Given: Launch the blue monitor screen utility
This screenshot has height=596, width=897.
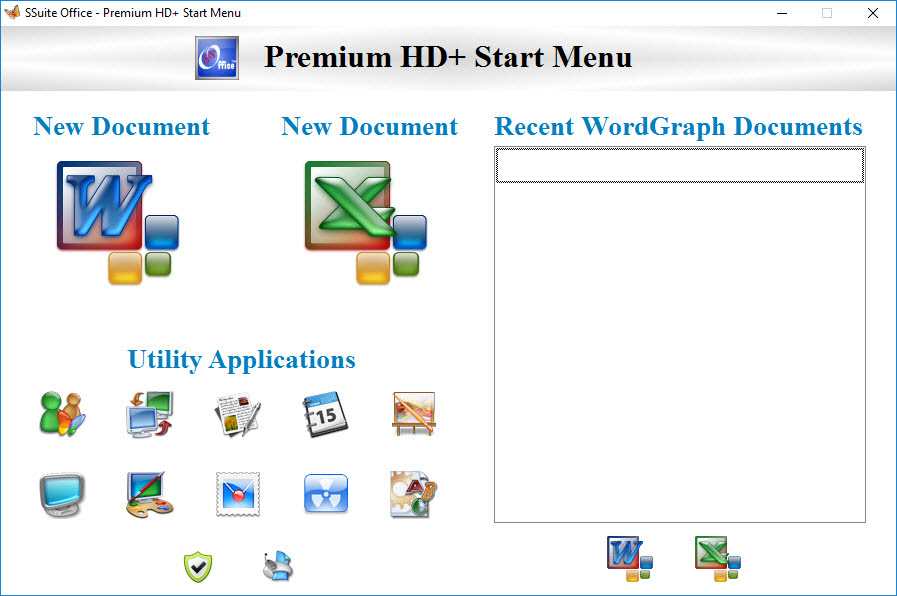Looking at the screenshot, I should tap(62, 495).
